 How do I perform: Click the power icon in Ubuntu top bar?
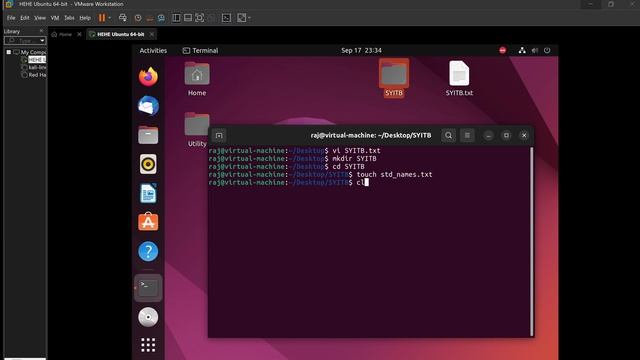(547, 50)
